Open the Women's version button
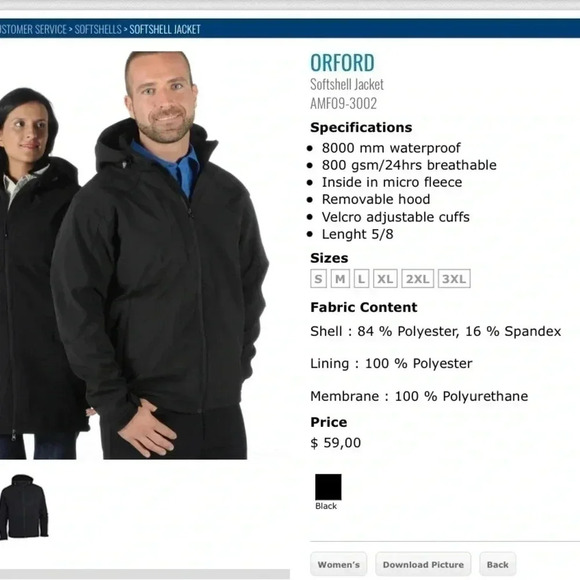This screenshot has width=580, height=580. coord(338,565)
